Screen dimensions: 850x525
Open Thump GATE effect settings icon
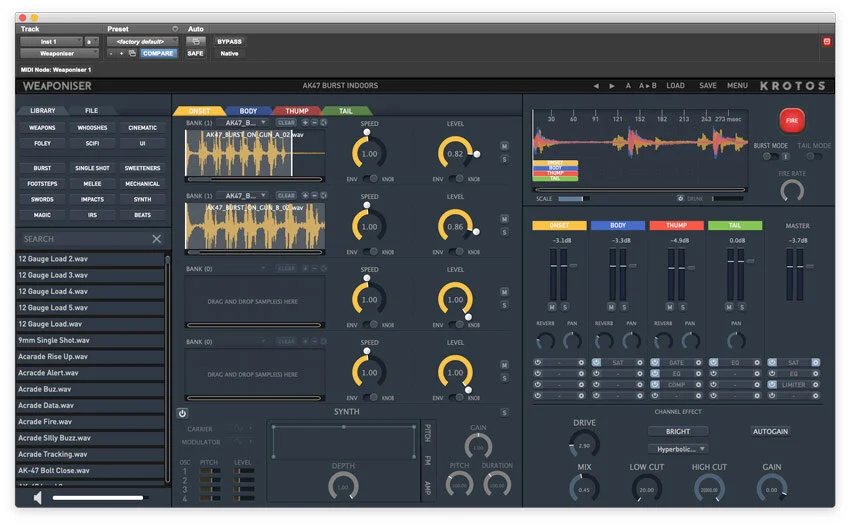698,362
